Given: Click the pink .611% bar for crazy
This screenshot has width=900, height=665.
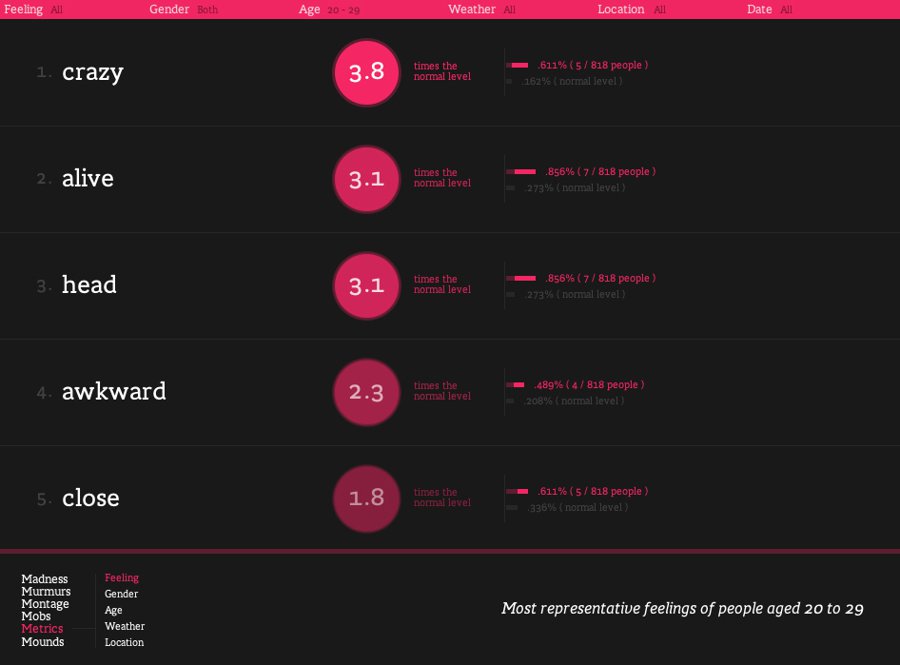Looking at the screenshot, I should click(x=519, y=65).
